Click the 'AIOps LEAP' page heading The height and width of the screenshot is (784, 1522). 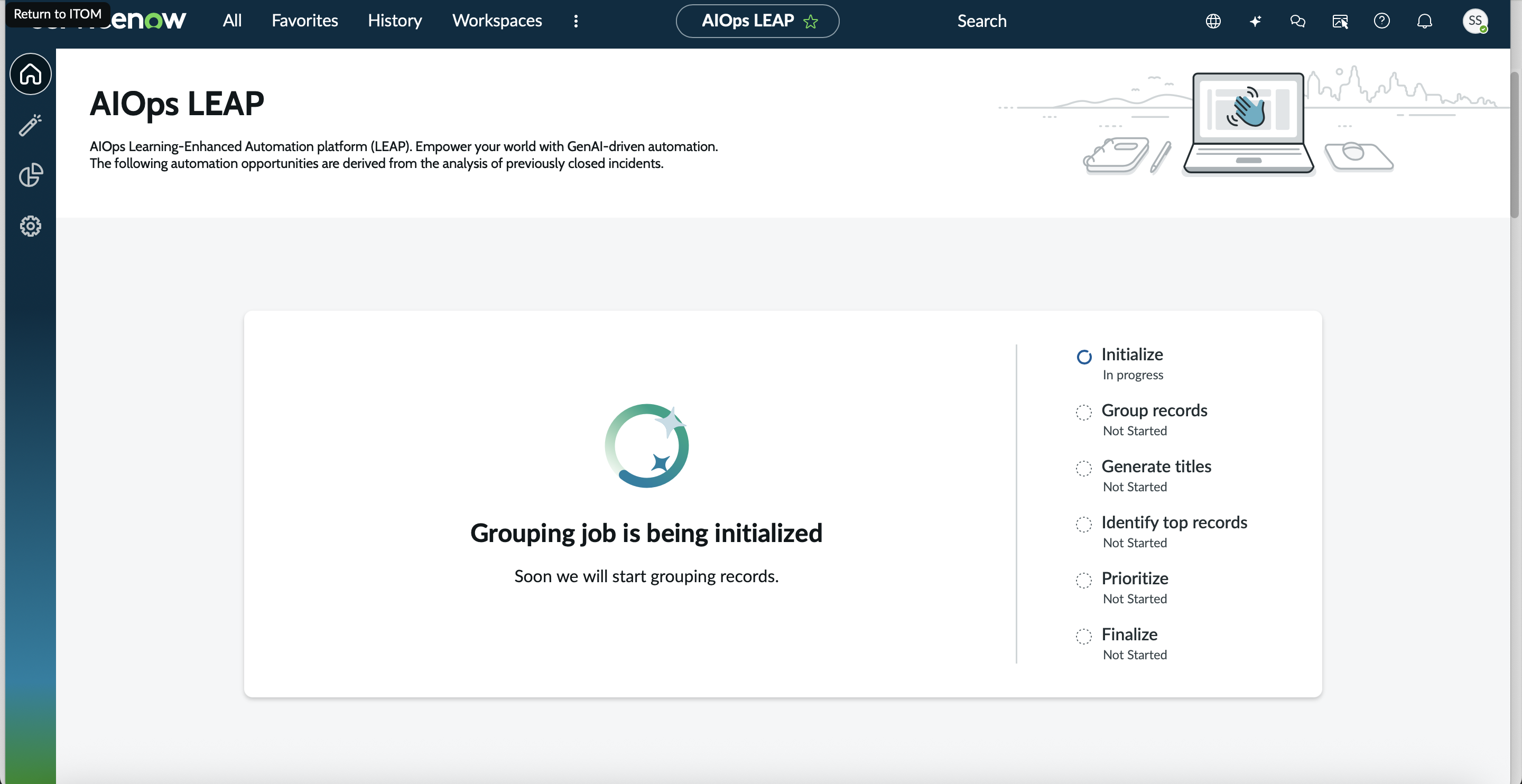pyautogui.click(x=177, y=104)
